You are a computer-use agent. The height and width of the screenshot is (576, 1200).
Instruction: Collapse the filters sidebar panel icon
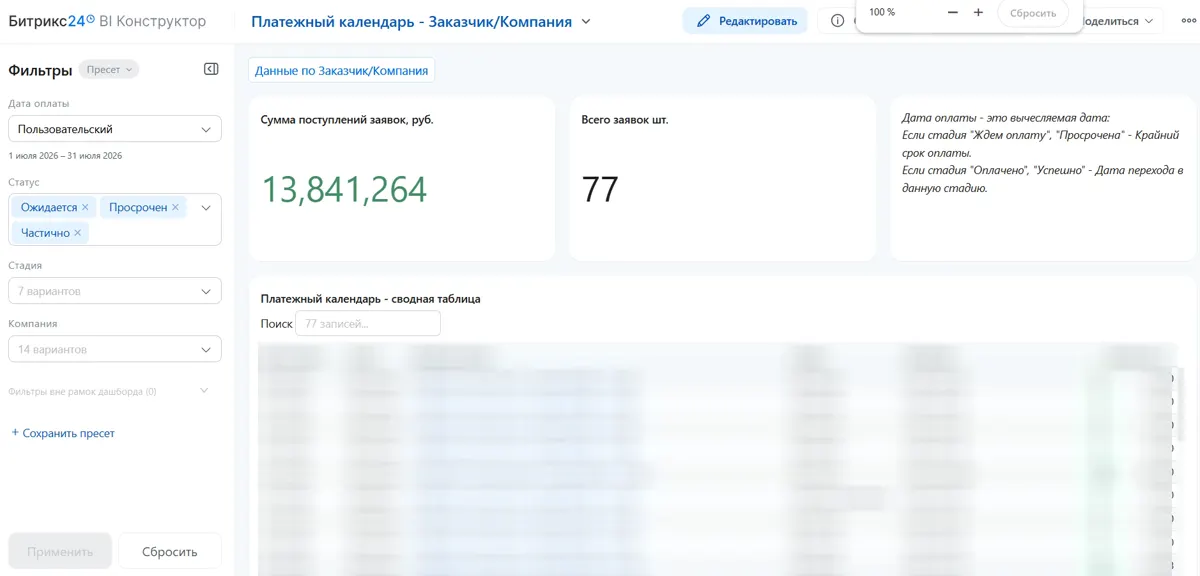coord(211,69)
